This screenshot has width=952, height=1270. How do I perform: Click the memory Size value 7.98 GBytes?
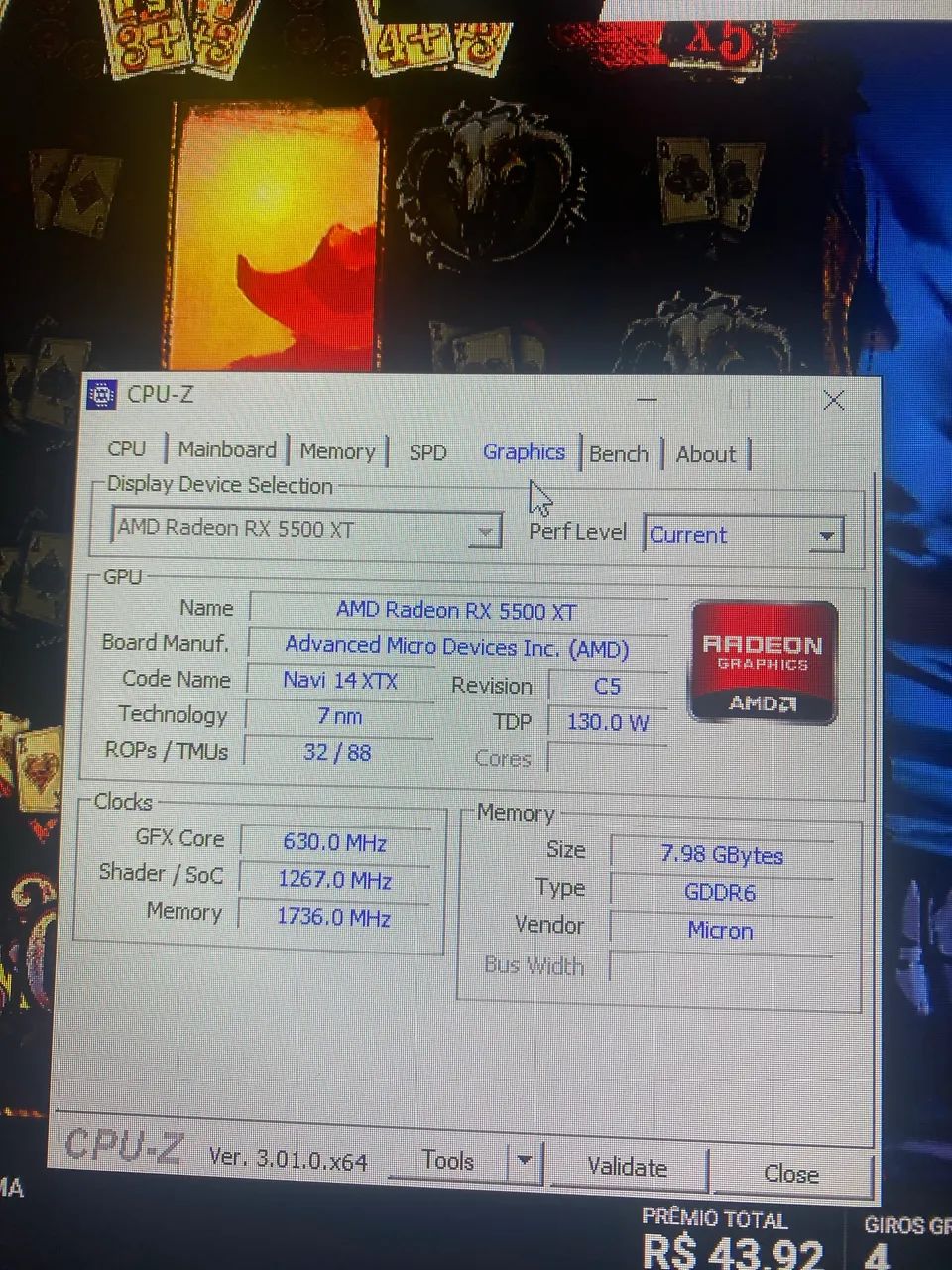[722, 855]
